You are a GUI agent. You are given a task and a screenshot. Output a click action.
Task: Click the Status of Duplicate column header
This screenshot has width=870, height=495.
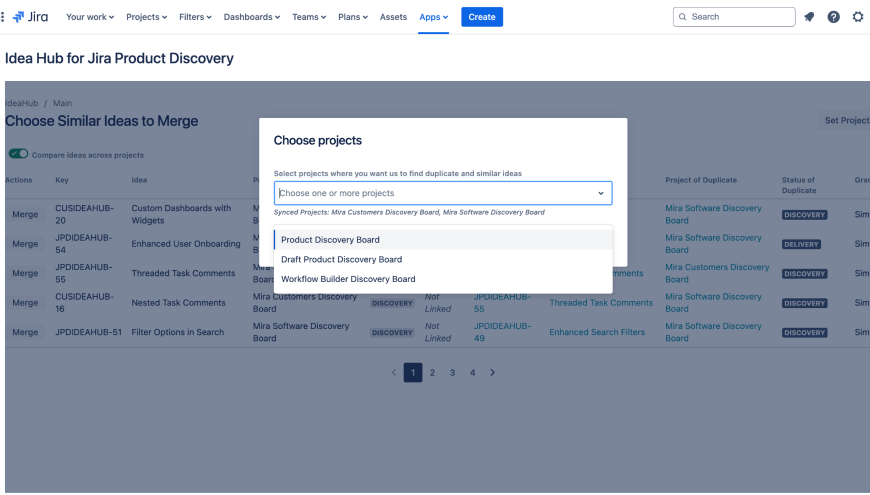(799, 185)
